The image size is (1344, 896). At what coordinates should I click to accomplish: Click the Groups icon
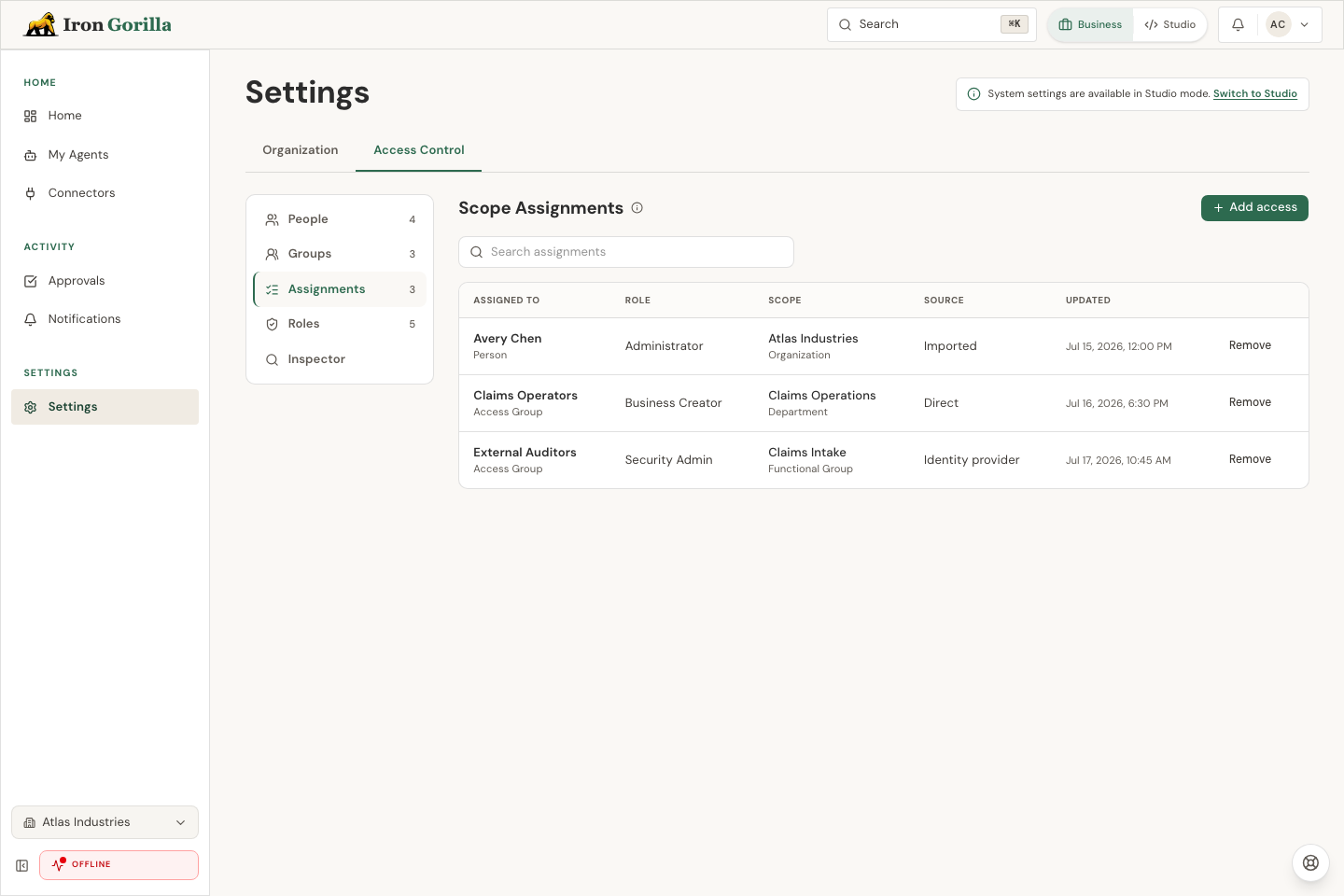(273, 254)
